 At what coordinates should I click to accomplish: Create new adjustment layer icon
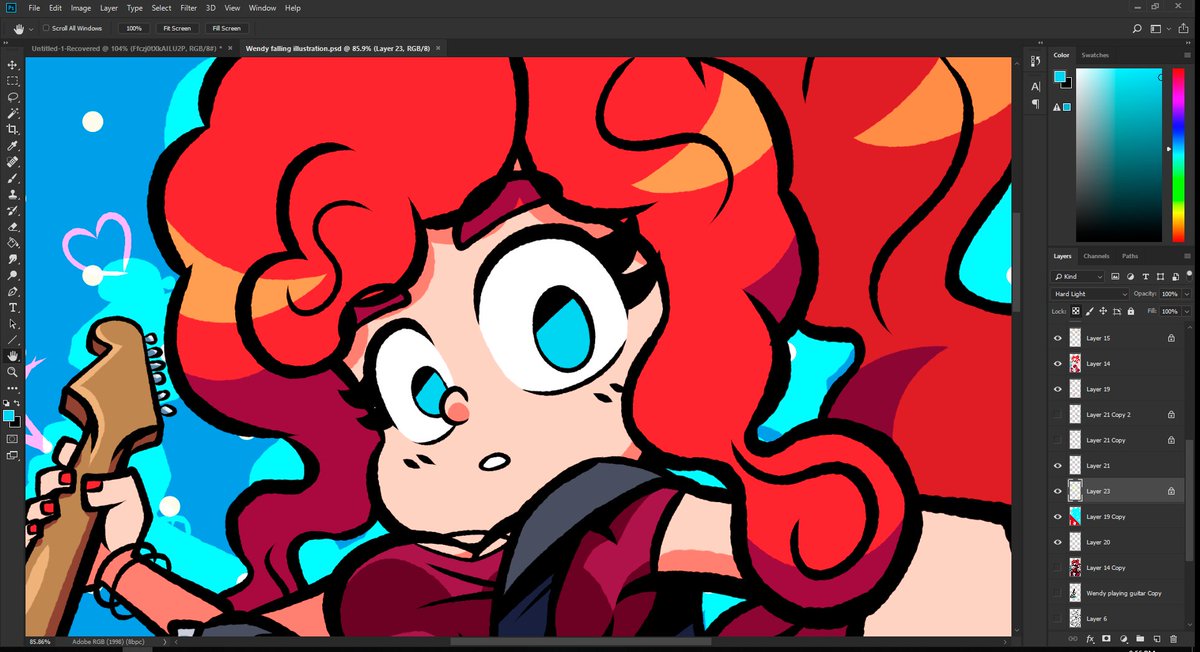coord(1123,638)
